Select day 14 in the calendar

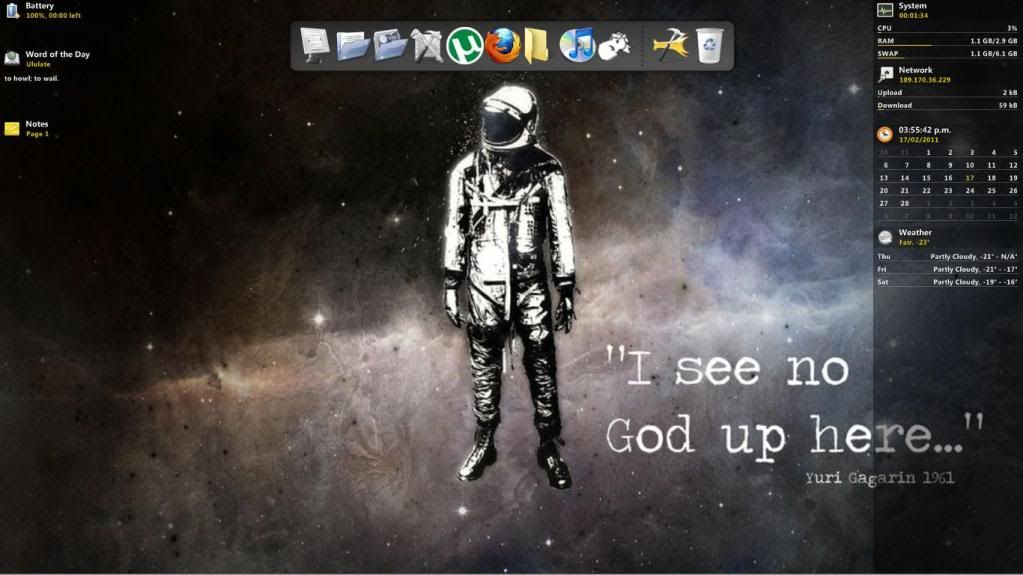904,178
